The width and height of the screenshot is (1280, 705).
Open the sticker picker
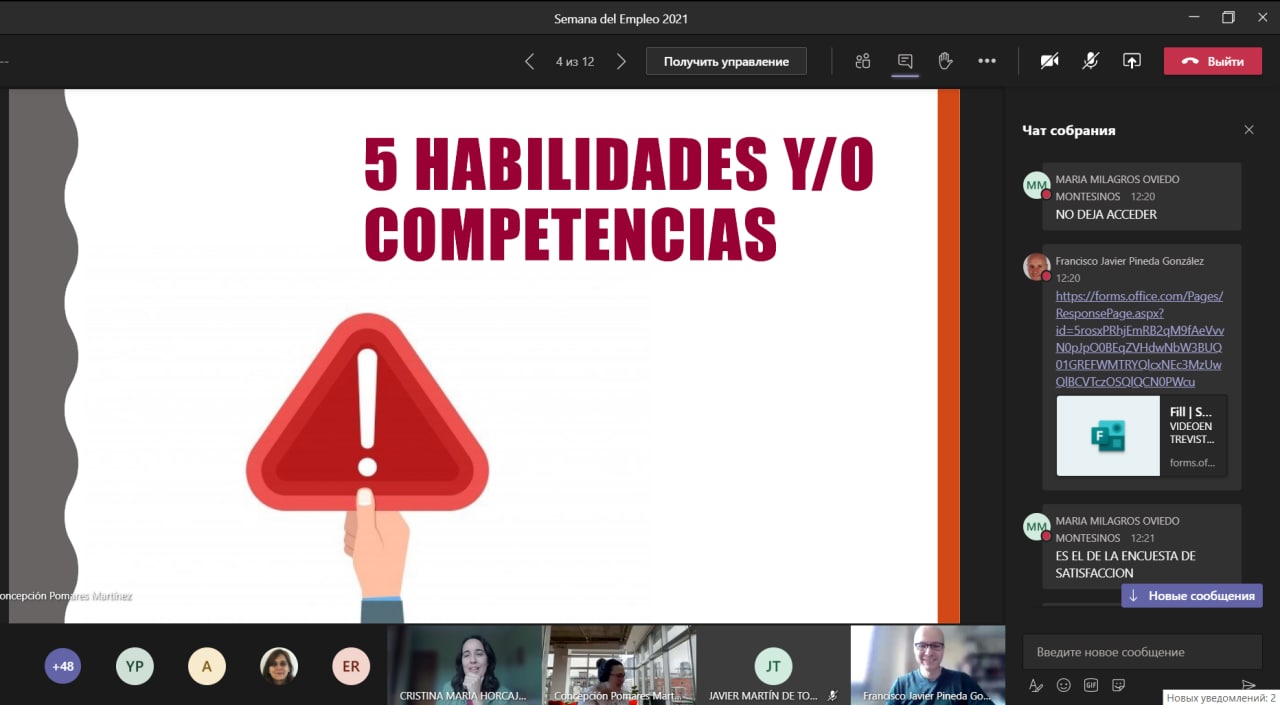[1119, 685]
